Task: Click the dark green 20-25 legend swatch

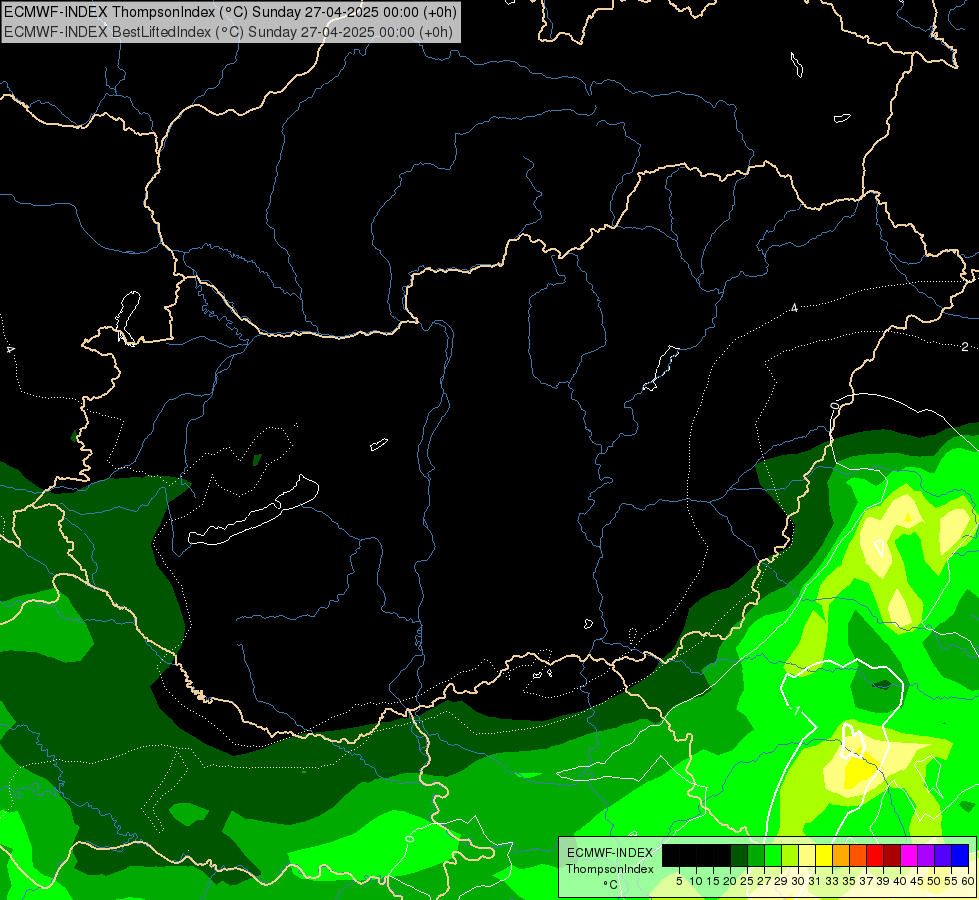Action: coord(739,855)
